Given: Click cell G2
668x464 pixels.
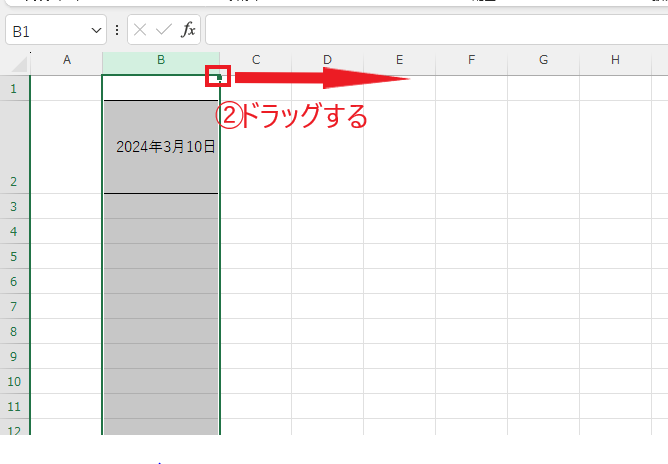Looking at the screenshot, I should click(543, 147).
